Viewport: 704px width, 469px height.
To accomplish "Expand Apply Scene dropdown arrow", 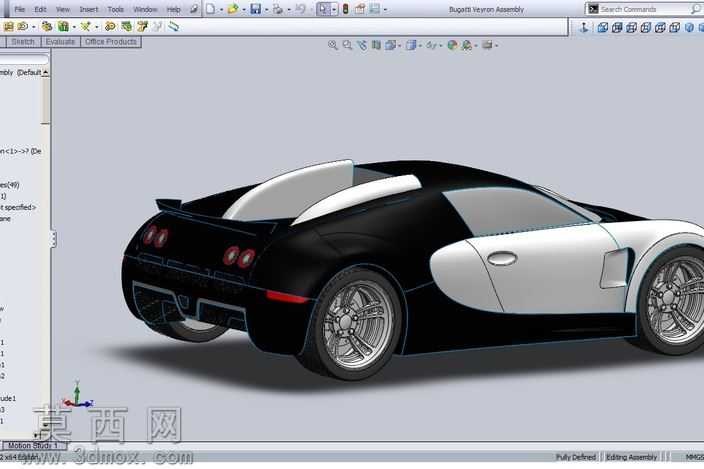I will [x=475, y=45].
